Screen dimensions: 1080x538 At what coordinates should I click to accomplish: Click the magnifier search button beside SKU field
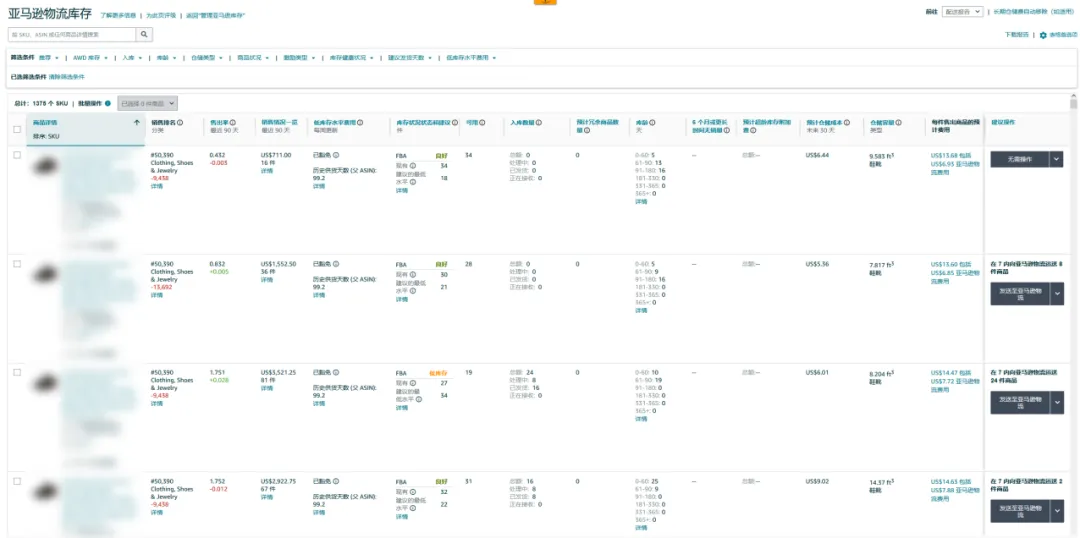(x=144, y=34)
